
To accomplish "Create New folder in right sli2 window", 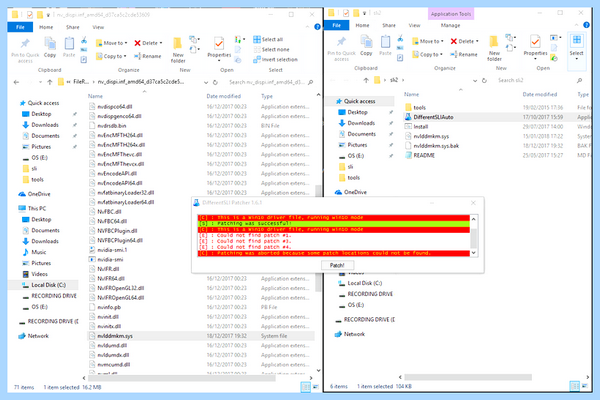I will (x=494, y=48).
